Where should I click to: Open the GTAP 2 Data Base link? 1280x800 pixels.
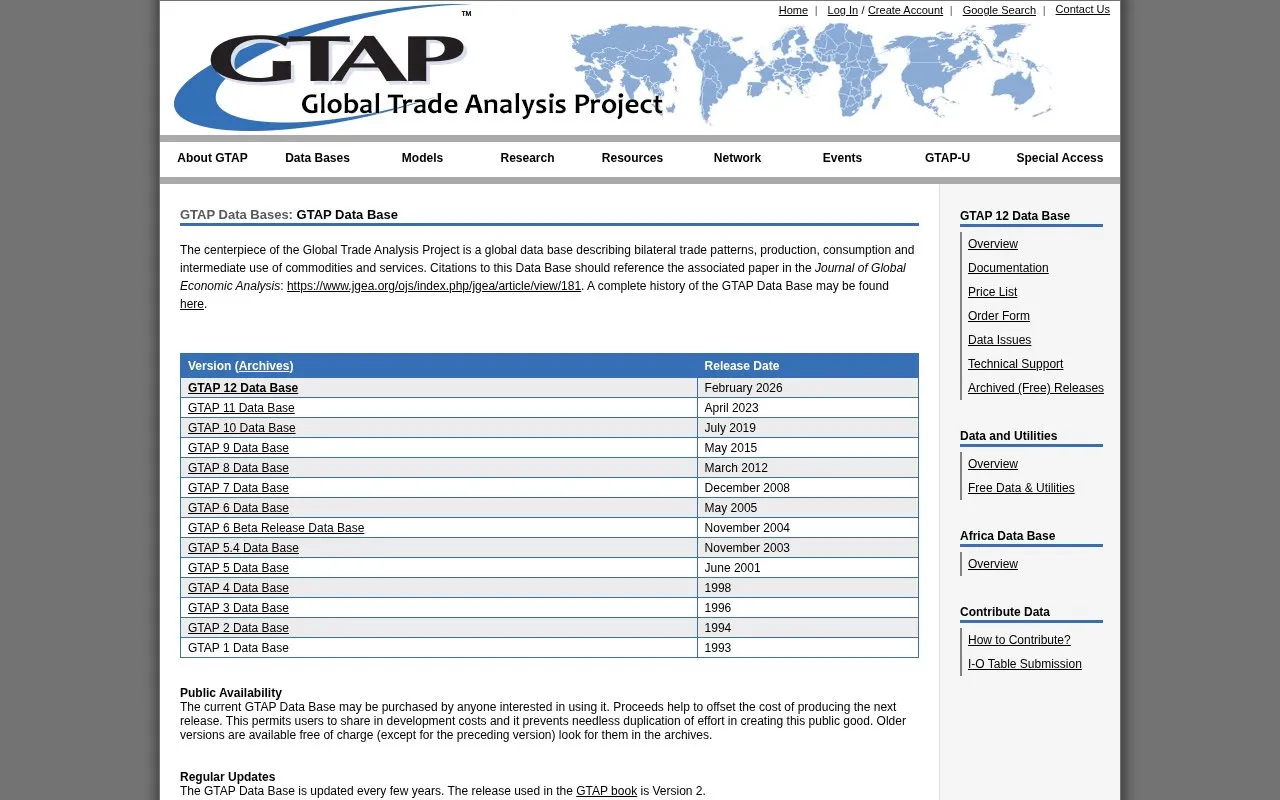(x=238, y=628)
